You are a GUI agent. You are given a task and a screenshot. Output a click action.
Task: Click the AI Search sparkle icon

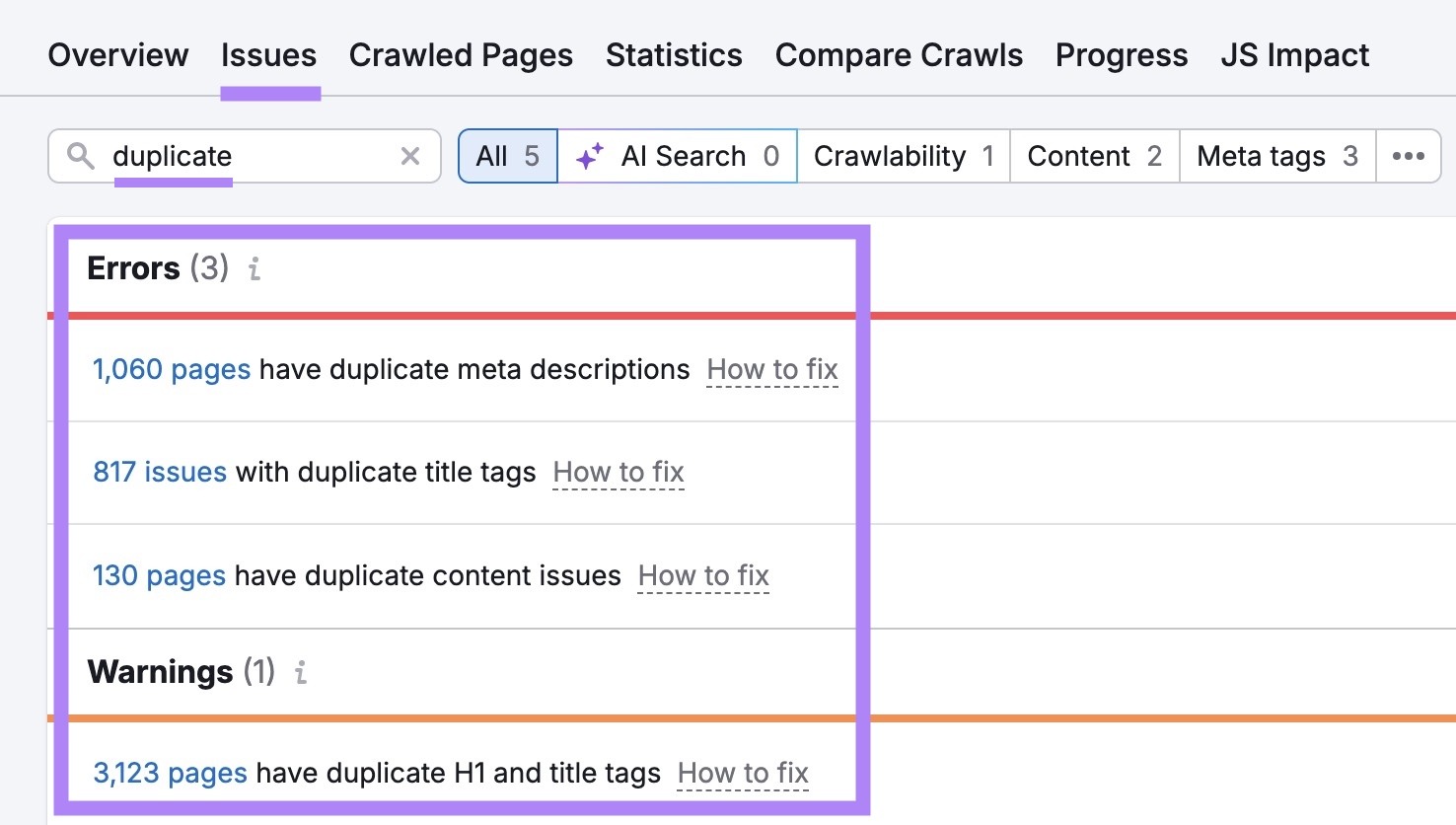click(x=589, y=156)
